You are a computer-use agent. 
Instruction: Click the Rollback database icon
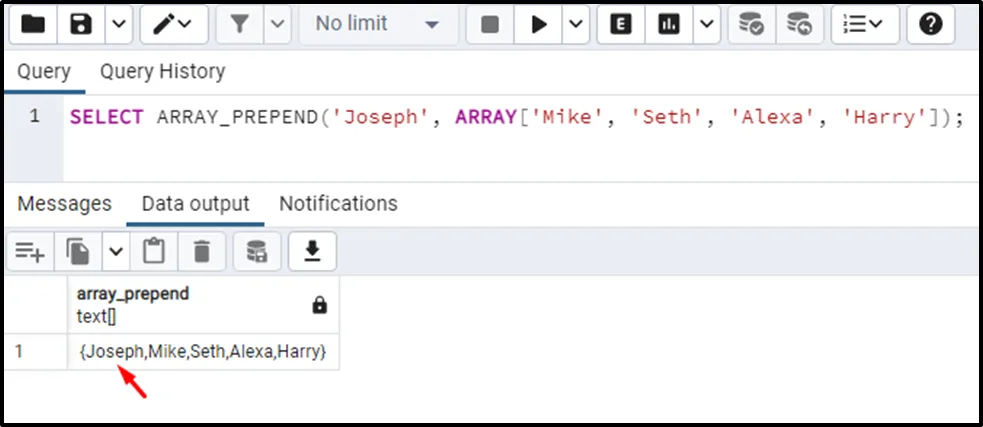click(x=798, y=24)
